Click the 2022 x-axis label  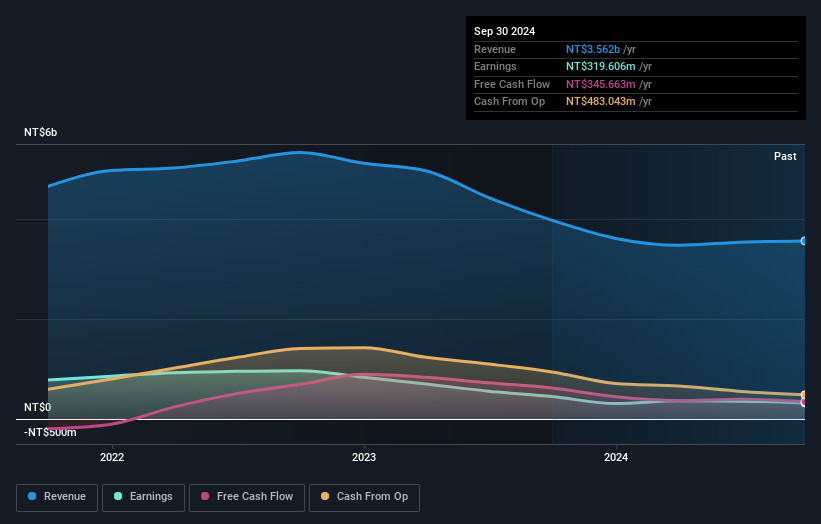pos(112,458)
